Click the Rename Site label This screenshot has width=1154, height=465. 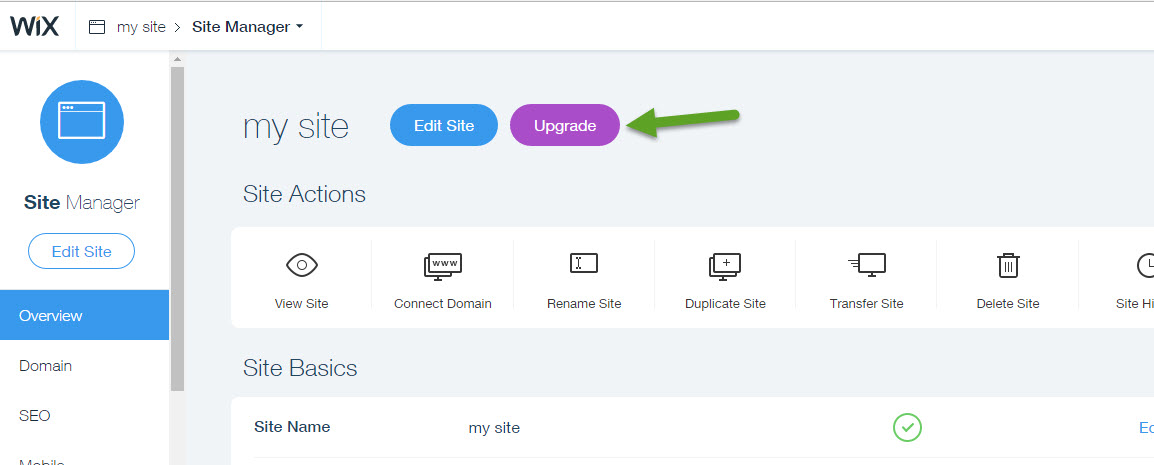tap(584, 303)
